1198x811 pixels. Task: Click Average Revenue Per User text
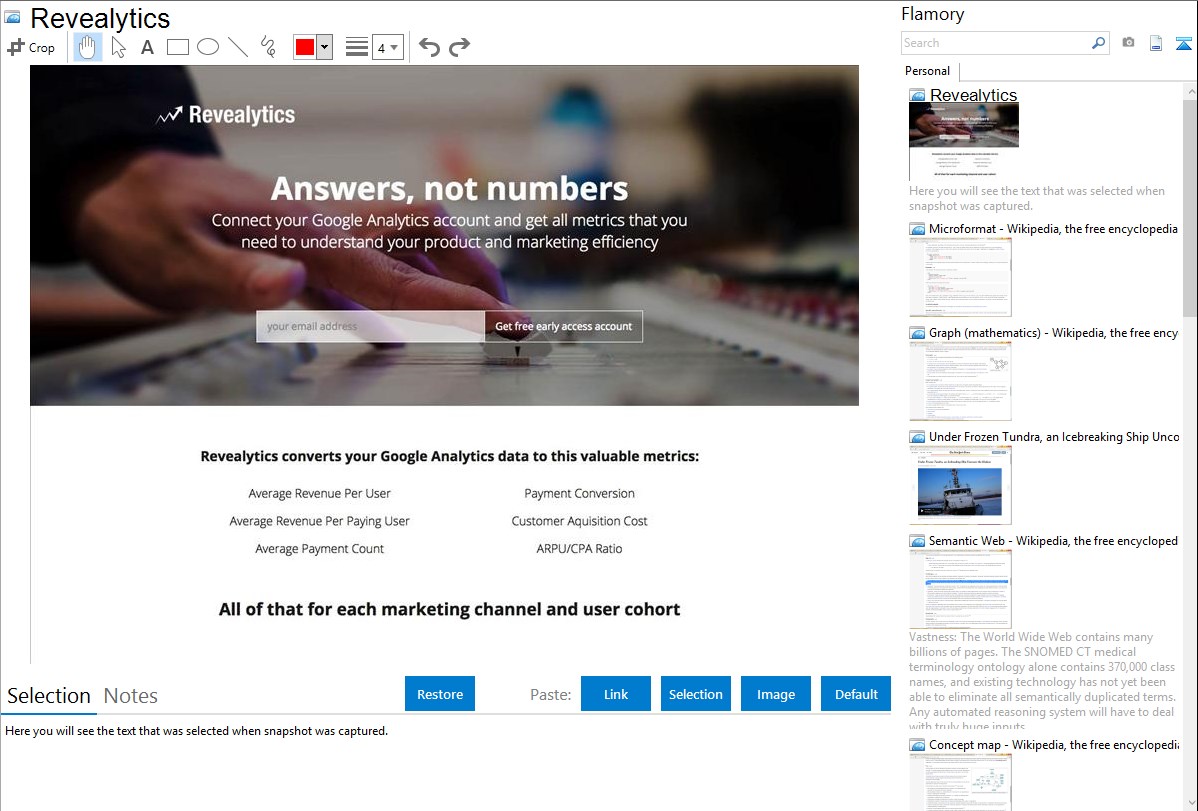(319, 493)
